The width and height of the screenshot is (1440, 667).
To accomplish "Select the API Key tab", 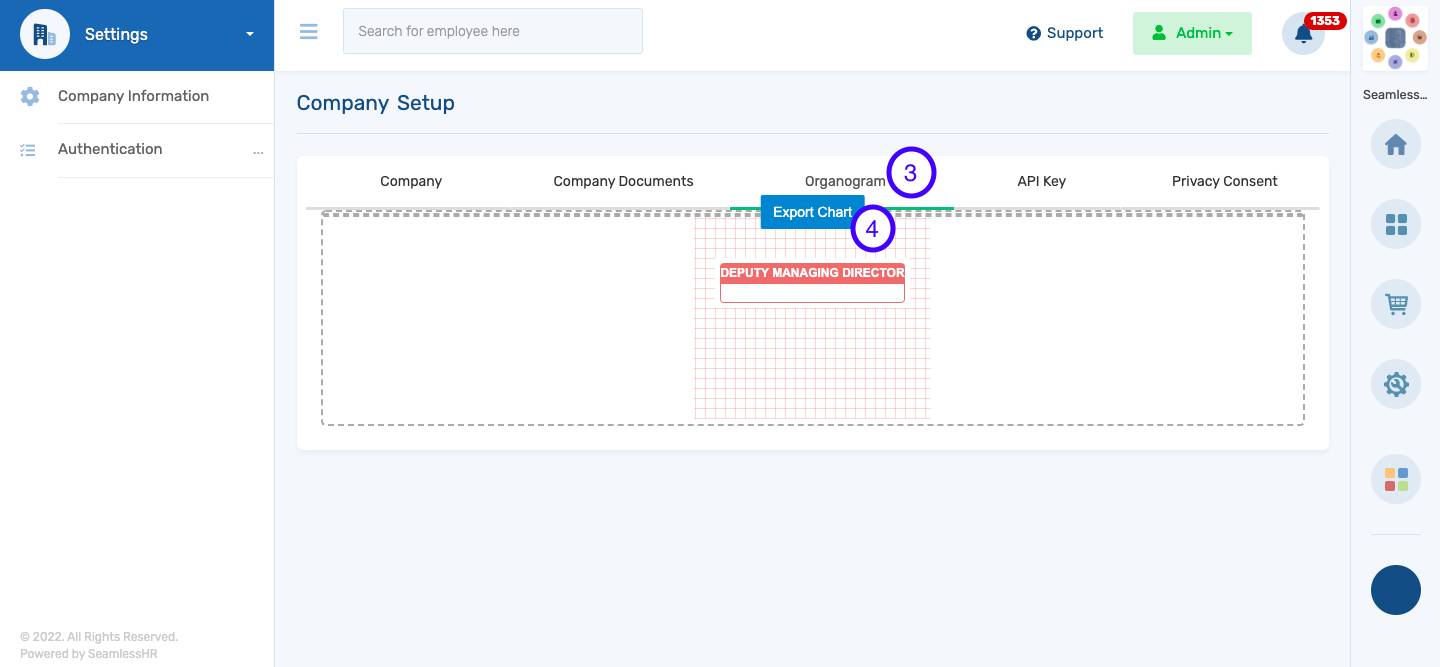I will pos(1041,181).
